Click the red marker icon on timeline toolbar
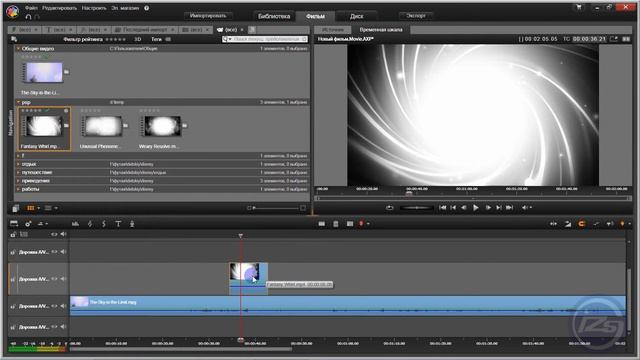Screen dimensions: 640x360 tap(361, 224)
